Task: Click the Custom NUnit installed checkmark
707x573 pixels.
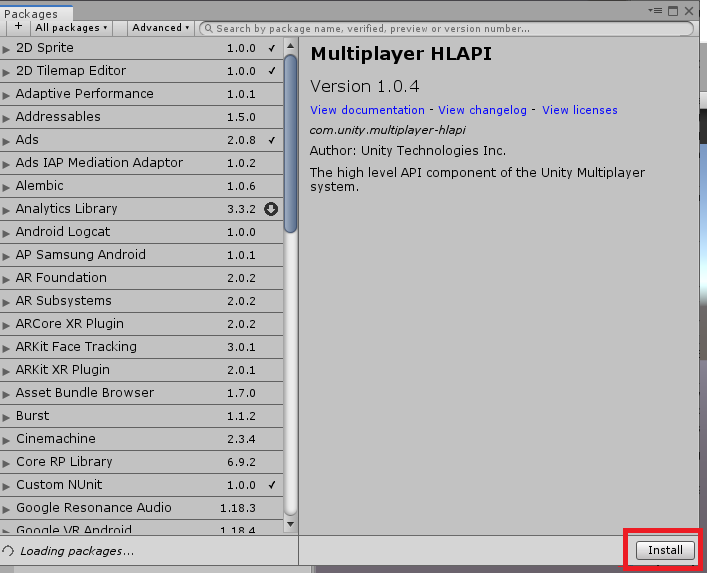Action: coord(272,485)
